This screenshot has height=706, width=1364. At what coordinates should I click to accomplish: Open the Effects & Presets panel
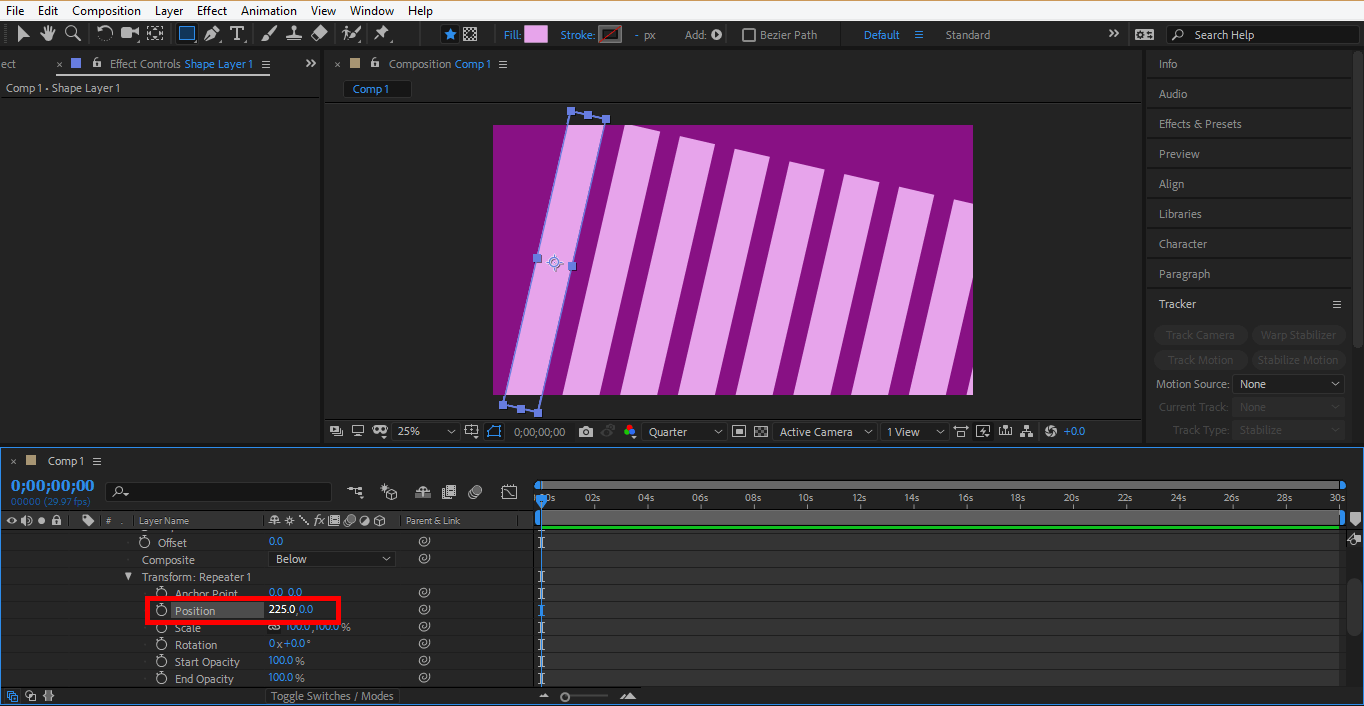pyautogui.click(x=1200, y=124)
